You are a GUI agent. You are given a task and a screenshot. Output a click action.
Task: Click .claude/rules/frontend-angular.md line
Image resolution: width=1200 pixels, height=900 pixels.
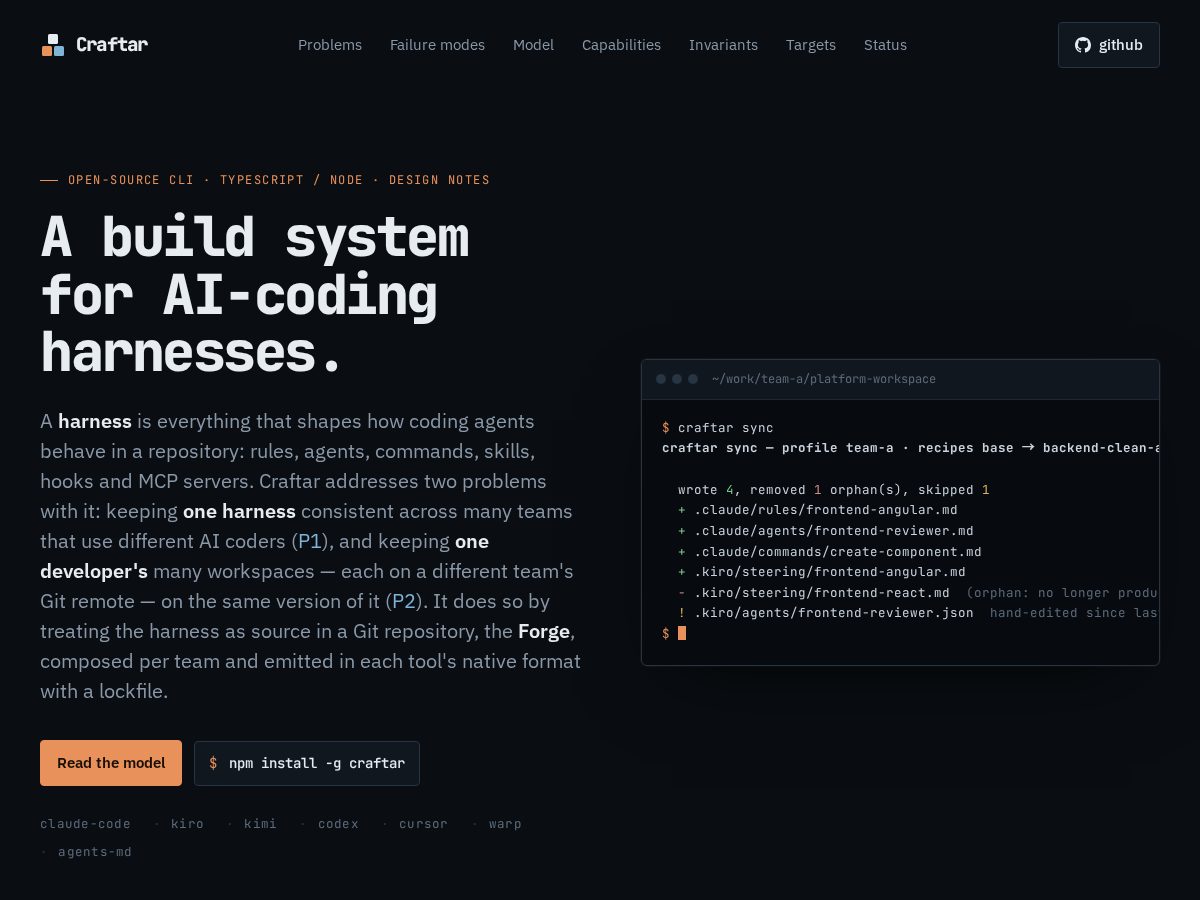pos(818,510)
